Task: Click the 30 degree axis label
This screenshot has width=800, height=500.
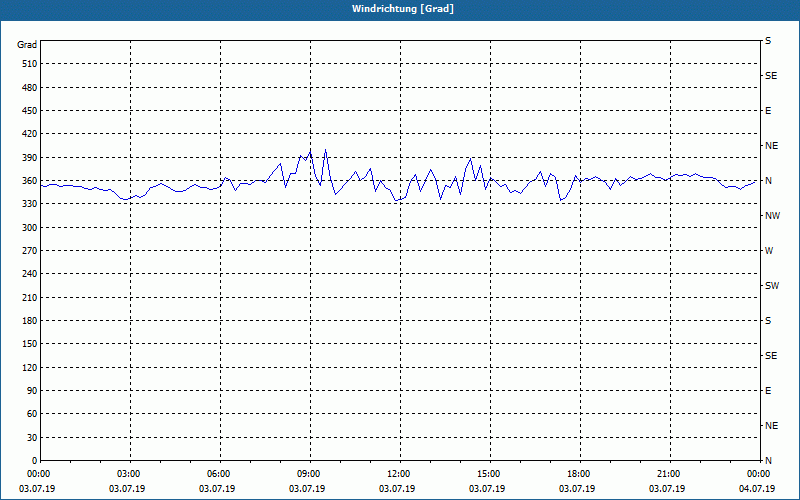Action: coord(32,437)
